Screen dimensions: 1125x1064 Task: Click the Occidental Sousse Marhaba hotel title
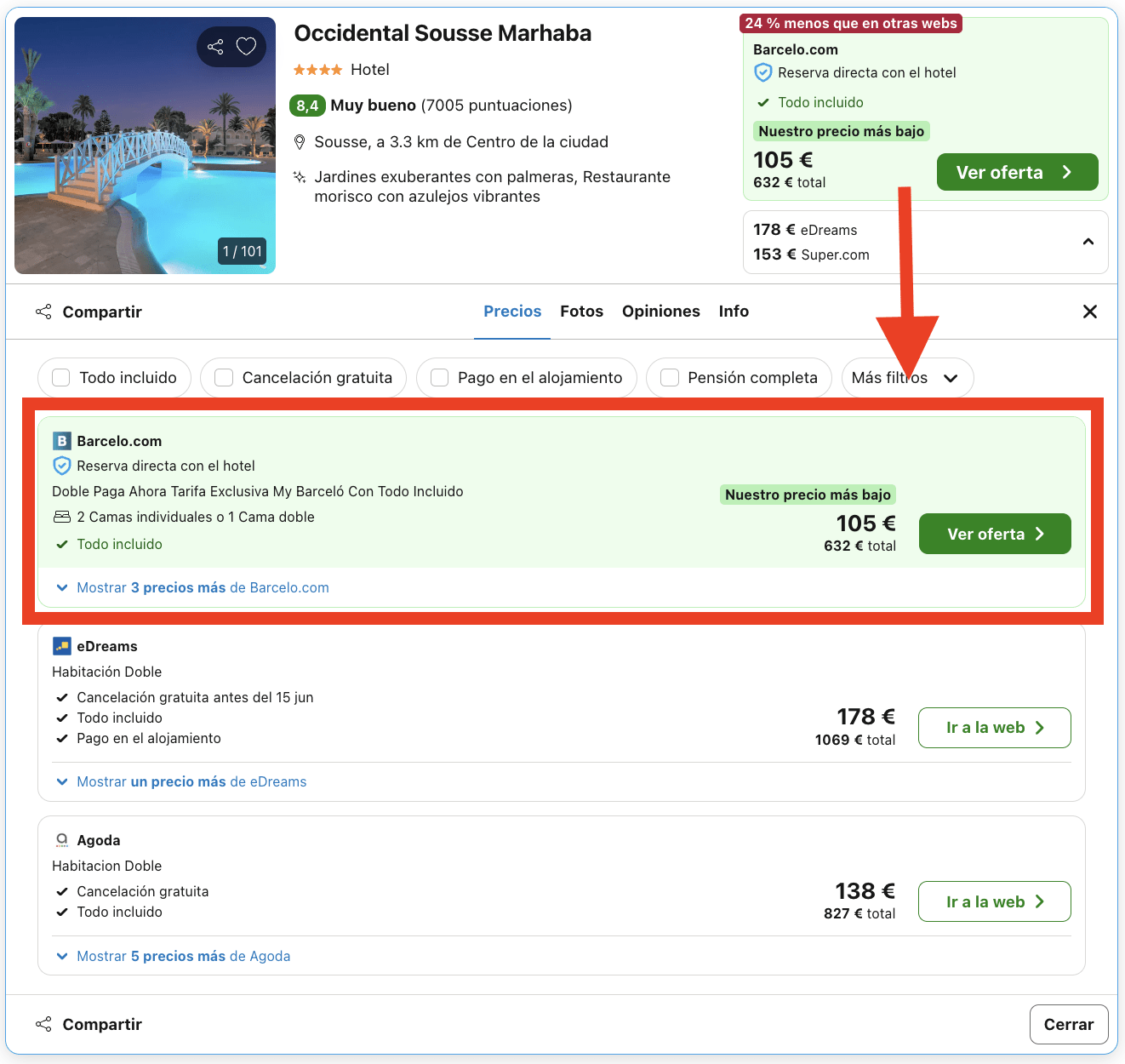(x=443, y=33)
